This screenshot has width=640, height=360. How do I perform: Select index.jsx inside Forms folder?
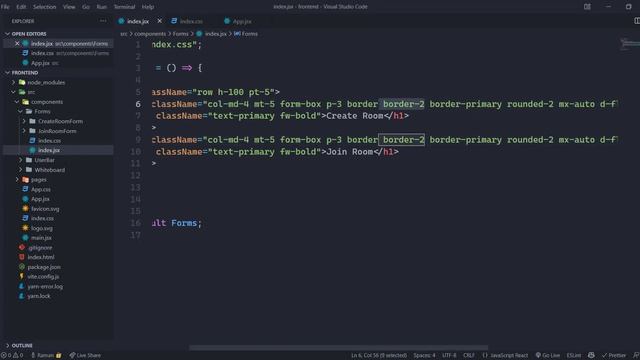(x=49, y=150)
